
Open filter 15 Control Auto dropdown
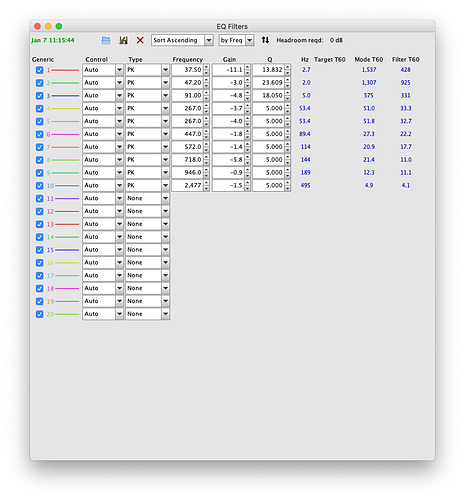103,250
